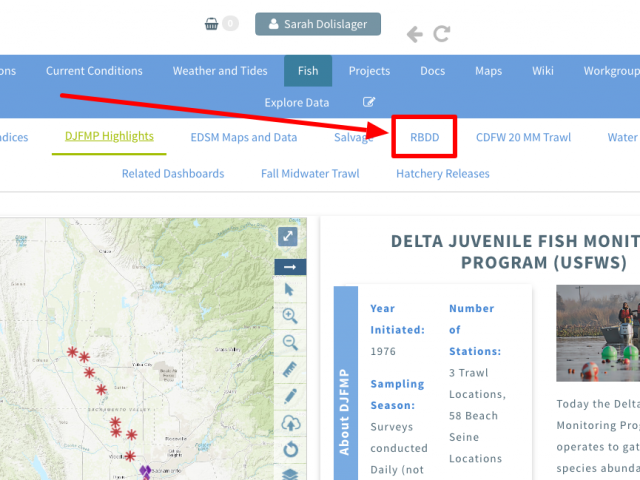Select the DJFMP Highlights tab

point(109,136)
